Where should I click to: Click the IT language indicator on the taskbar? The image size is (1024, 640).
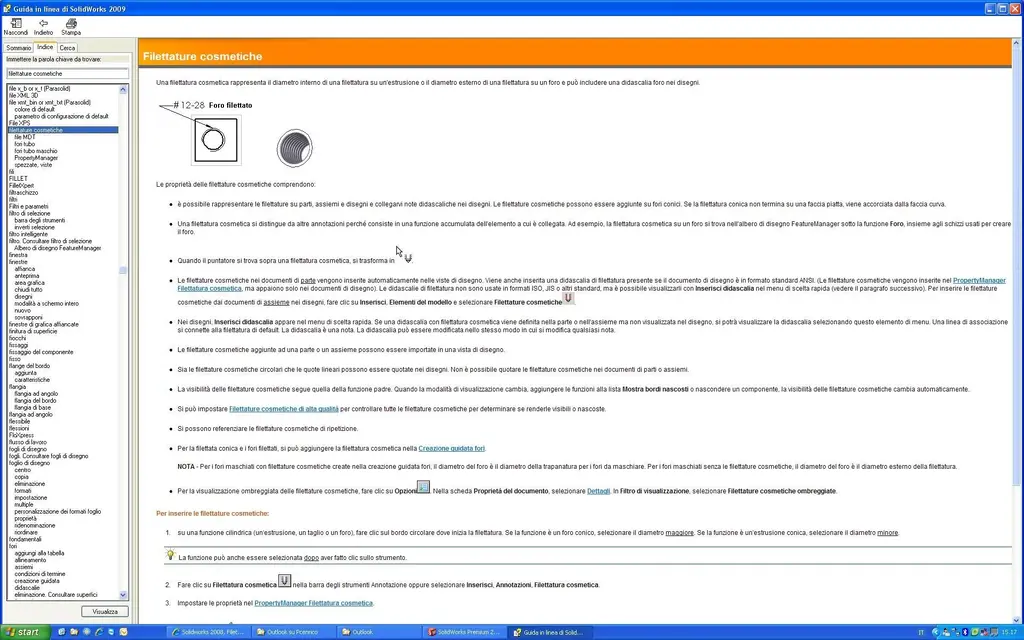point(922,632)
